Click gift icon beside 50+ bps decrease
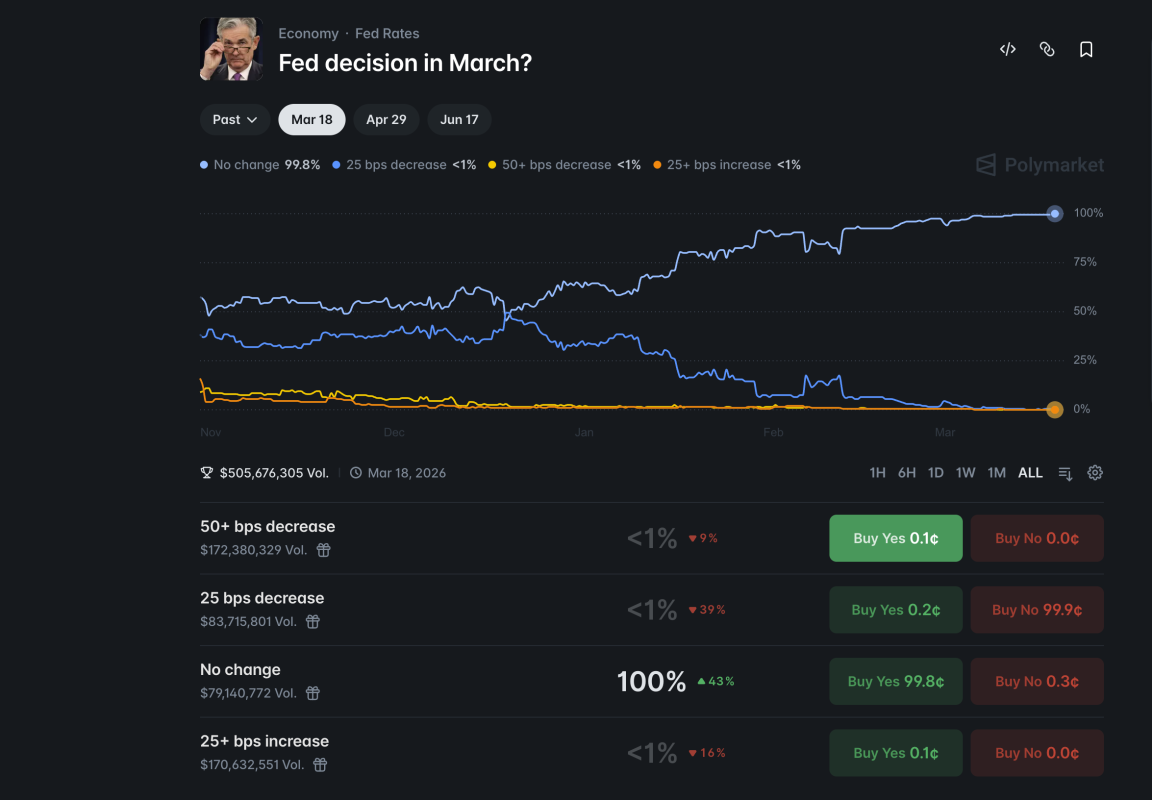This screenshot has width=1152, height=800. click(324, 550)
